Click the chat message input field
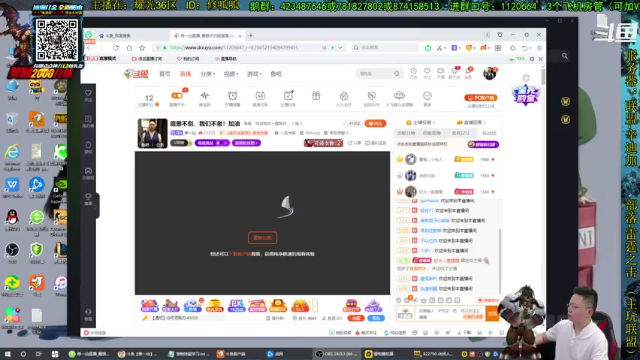This screenshot has width=640, height=360. click(450, 313)
